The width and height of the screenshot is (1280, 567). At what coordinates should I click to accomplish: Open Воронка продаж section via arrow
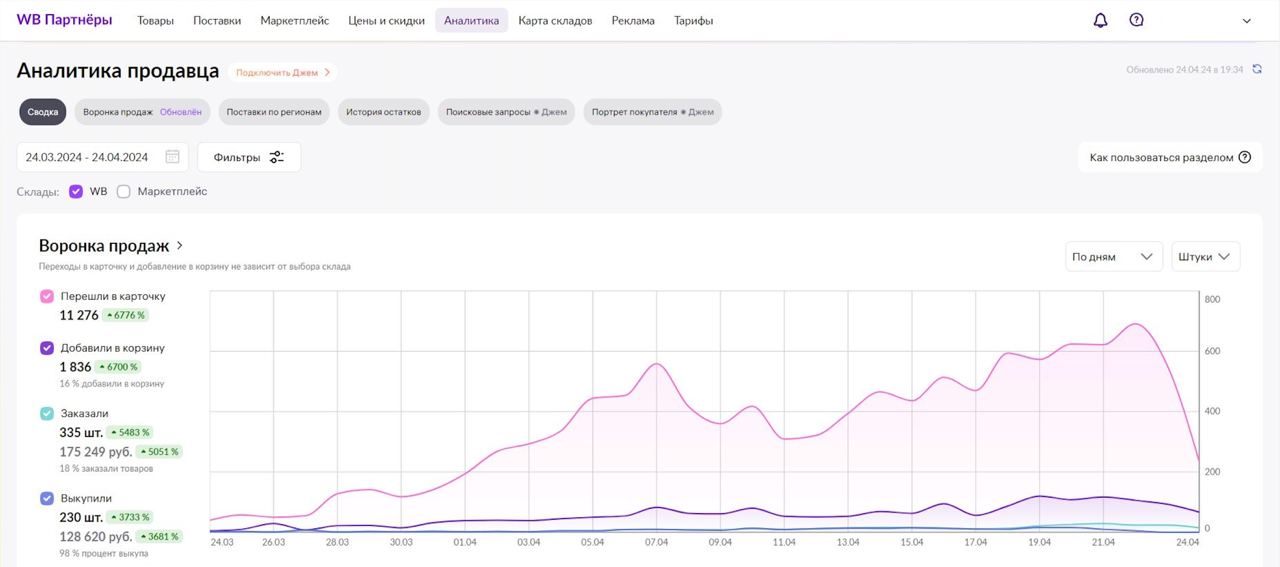pos(180,245)
